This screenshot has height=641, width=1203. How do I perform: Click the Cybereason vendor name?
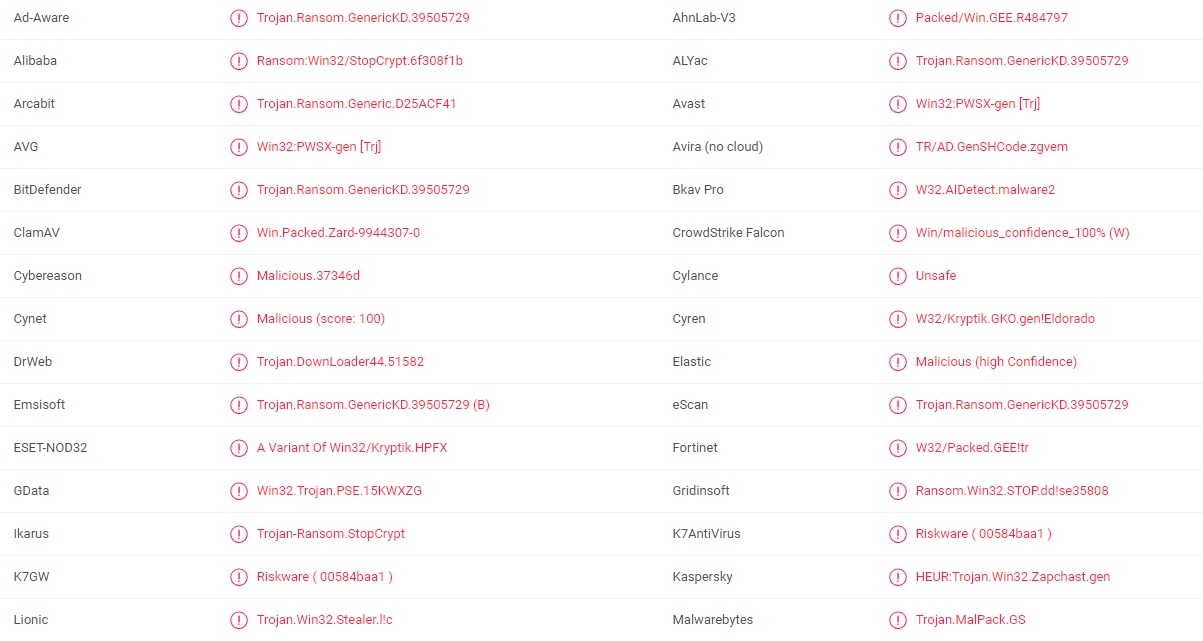click(48, 276)
